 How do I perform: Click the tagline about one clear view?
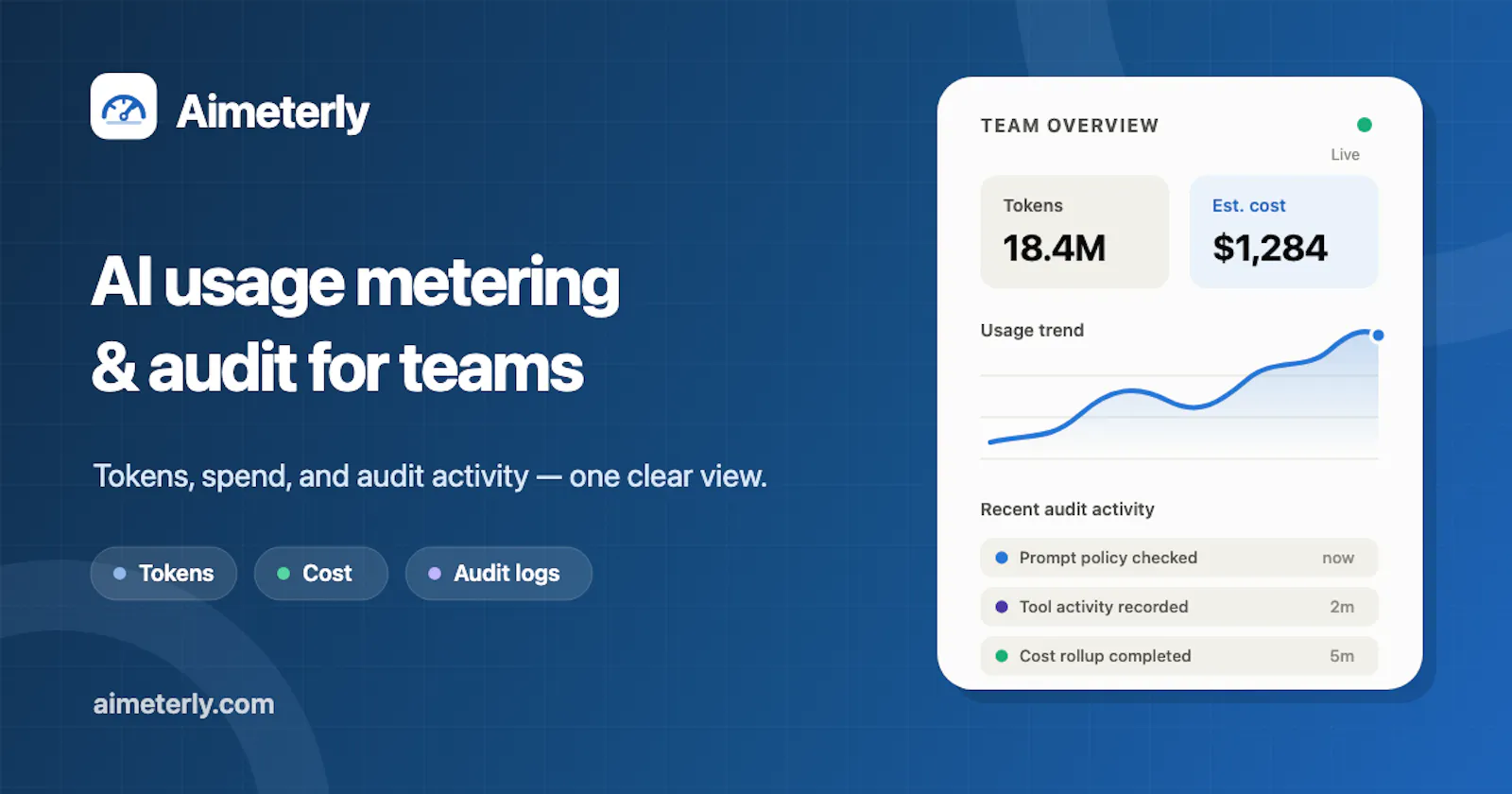430,476
